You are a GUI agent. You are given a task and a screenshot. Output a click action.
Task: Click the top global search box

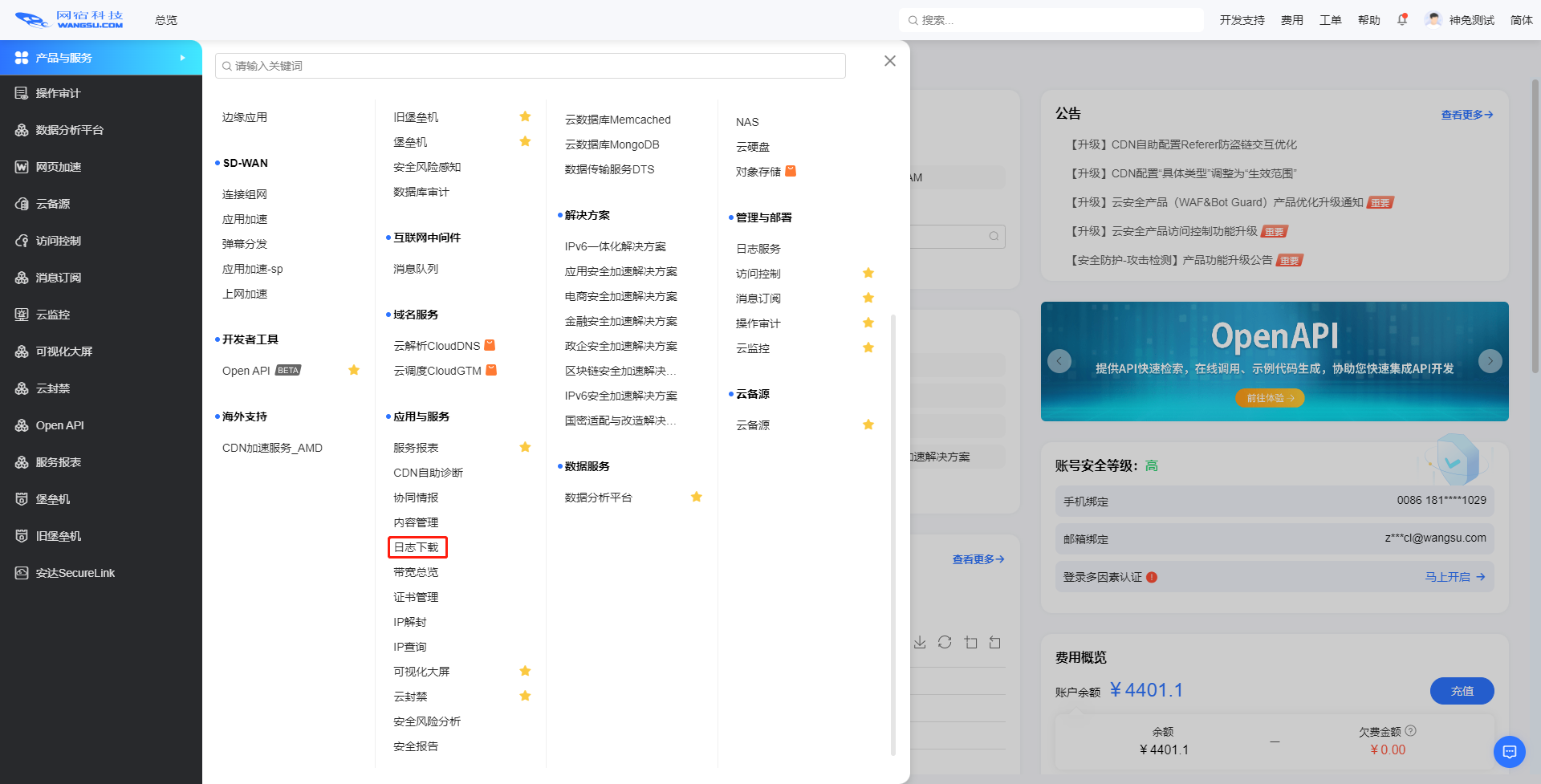click(1051, 20)
